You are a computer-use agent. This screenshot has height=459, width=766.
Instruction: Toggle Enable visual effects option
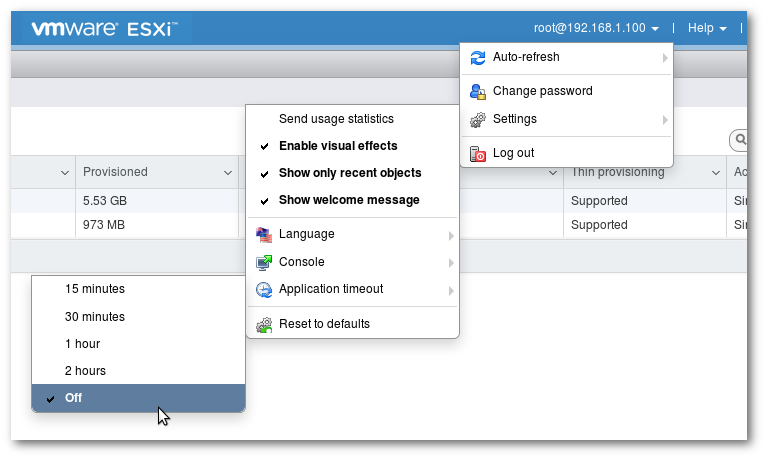pyautogui.click(x=338, y=146)
